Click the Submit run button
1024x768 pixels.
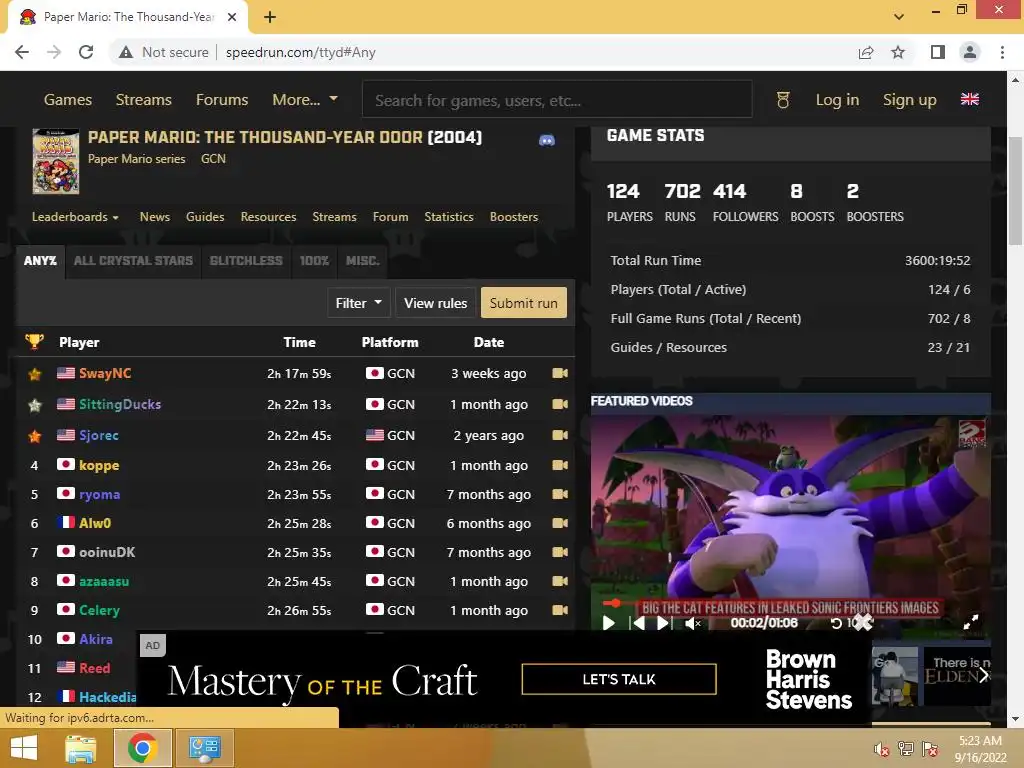524,303
